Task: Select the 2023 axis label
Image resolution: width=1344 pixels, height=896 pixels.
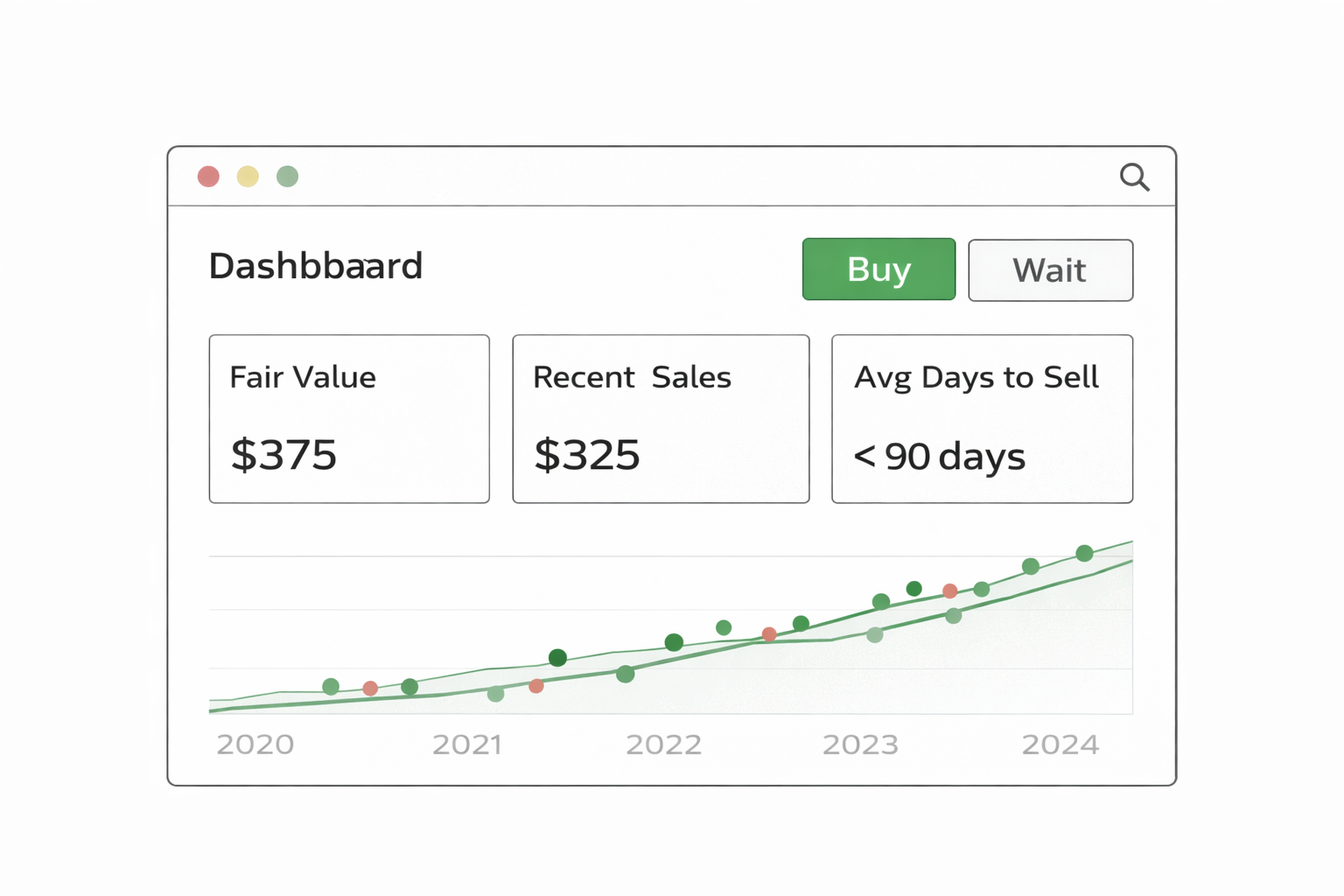Action: (x=861, y=745)
